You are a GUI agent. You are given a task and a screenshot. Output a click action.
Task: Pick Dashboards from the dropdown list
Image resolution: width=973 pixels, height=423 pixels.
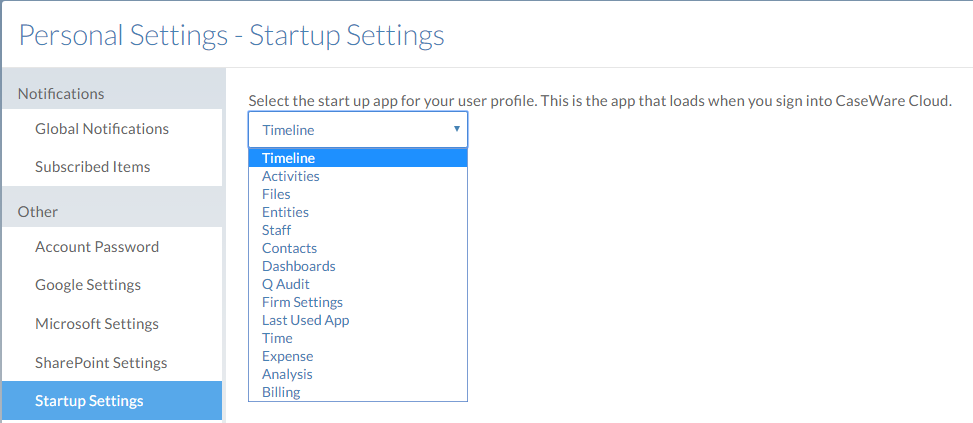coord(298,266)
